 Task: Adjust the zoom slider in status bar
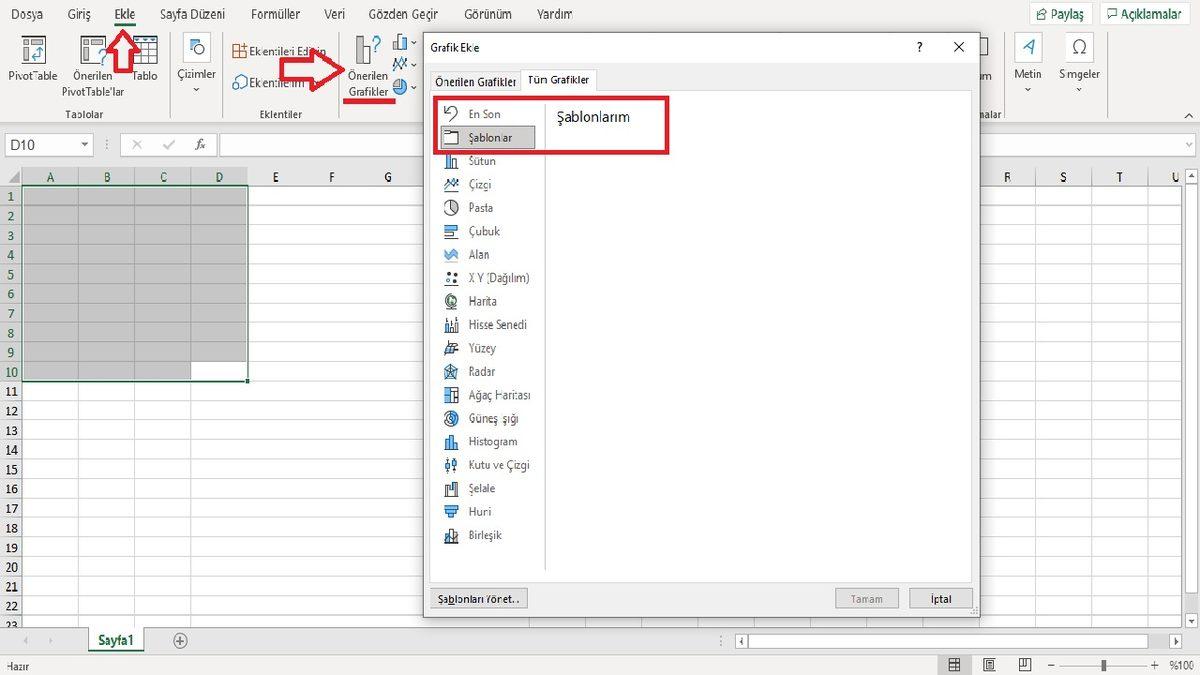(1104, 663)
